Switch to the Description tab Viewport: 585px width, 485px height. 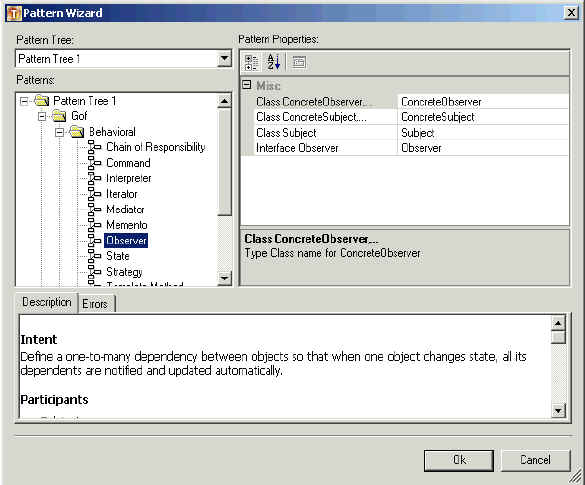pyautogui.click(x=47, y=302)
